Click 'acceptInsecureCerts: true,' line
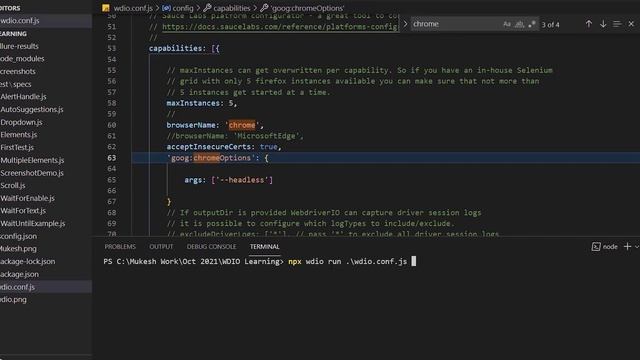Image resolution: width=640 pixels, height=360 pixels. click(224, 147)
